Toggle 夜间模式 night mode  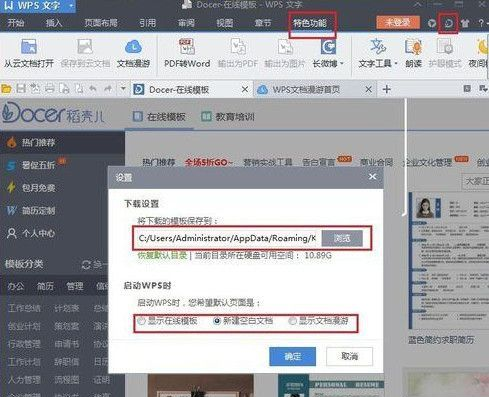(479, 53)
